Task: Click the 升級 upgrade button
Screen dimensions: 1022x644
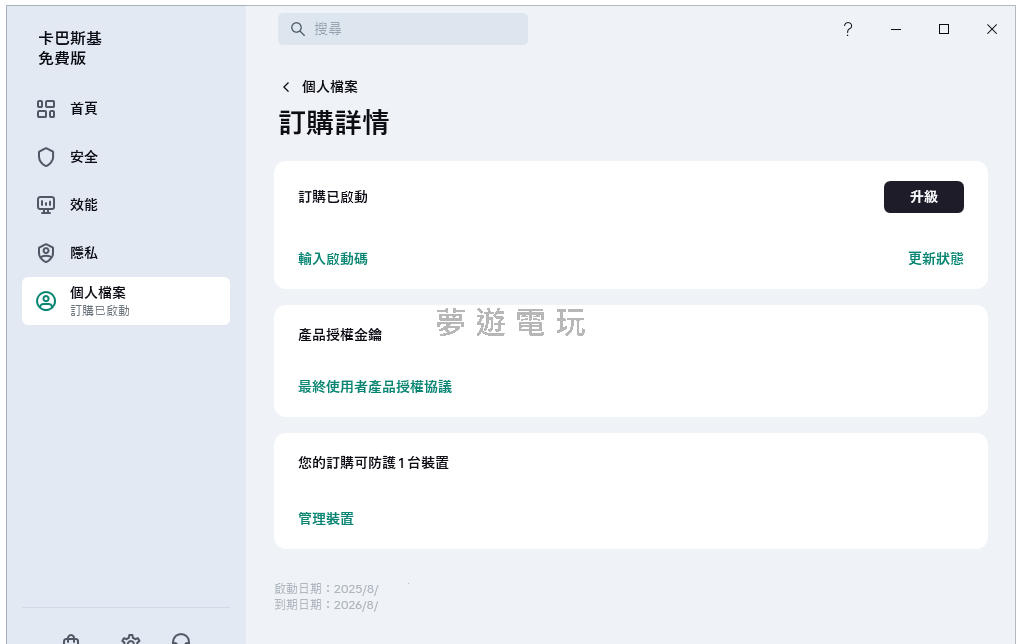Action: [924, 197]
